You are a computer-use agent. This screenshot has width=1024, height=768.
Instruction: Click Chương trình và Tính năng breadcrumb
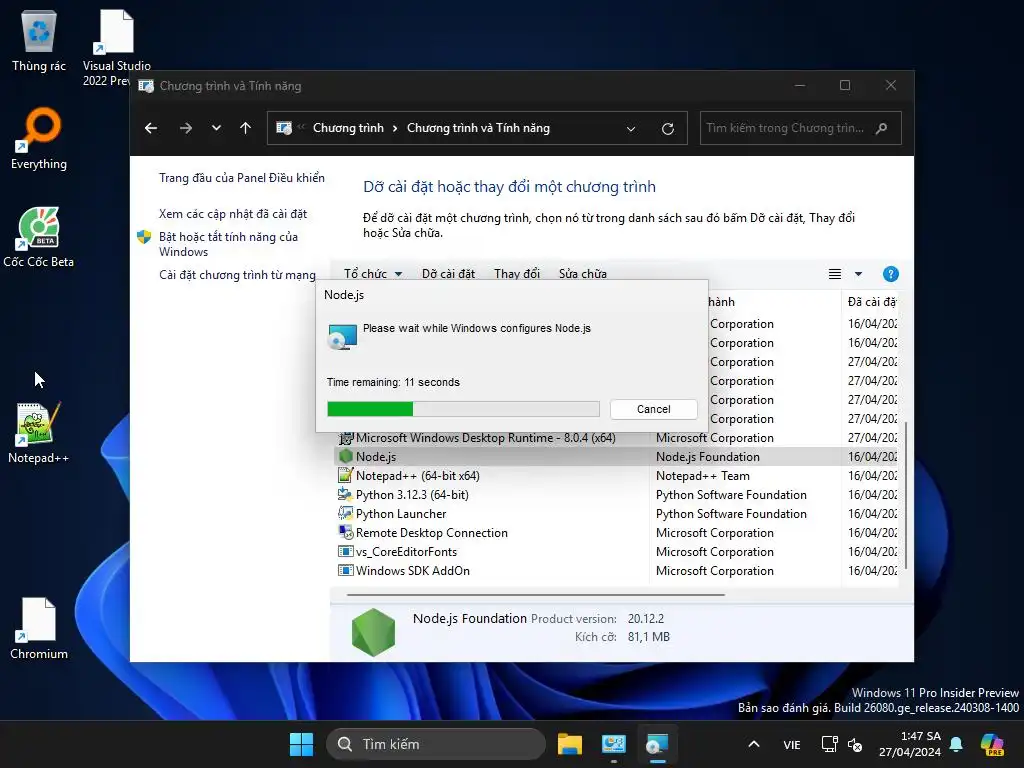point(478,128)
